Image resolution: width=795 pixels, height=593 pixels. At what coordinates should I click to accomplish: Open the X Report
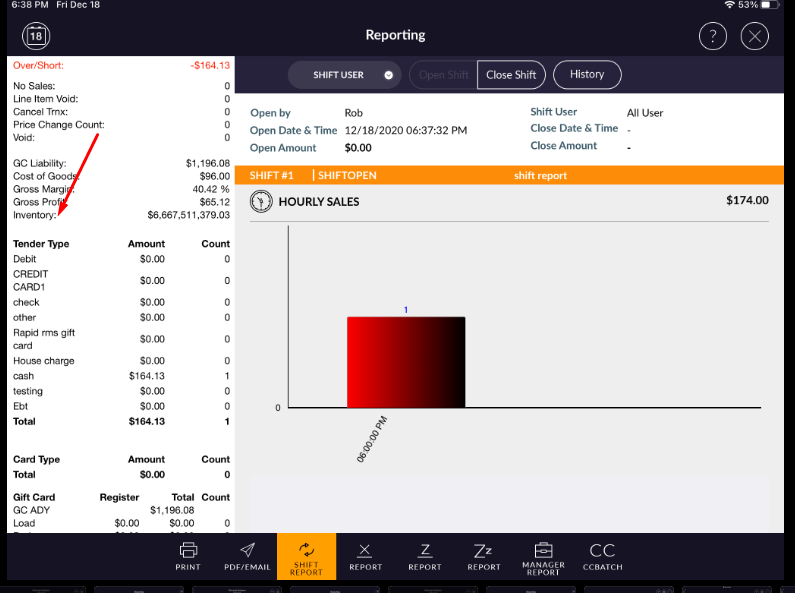(365, 556)
